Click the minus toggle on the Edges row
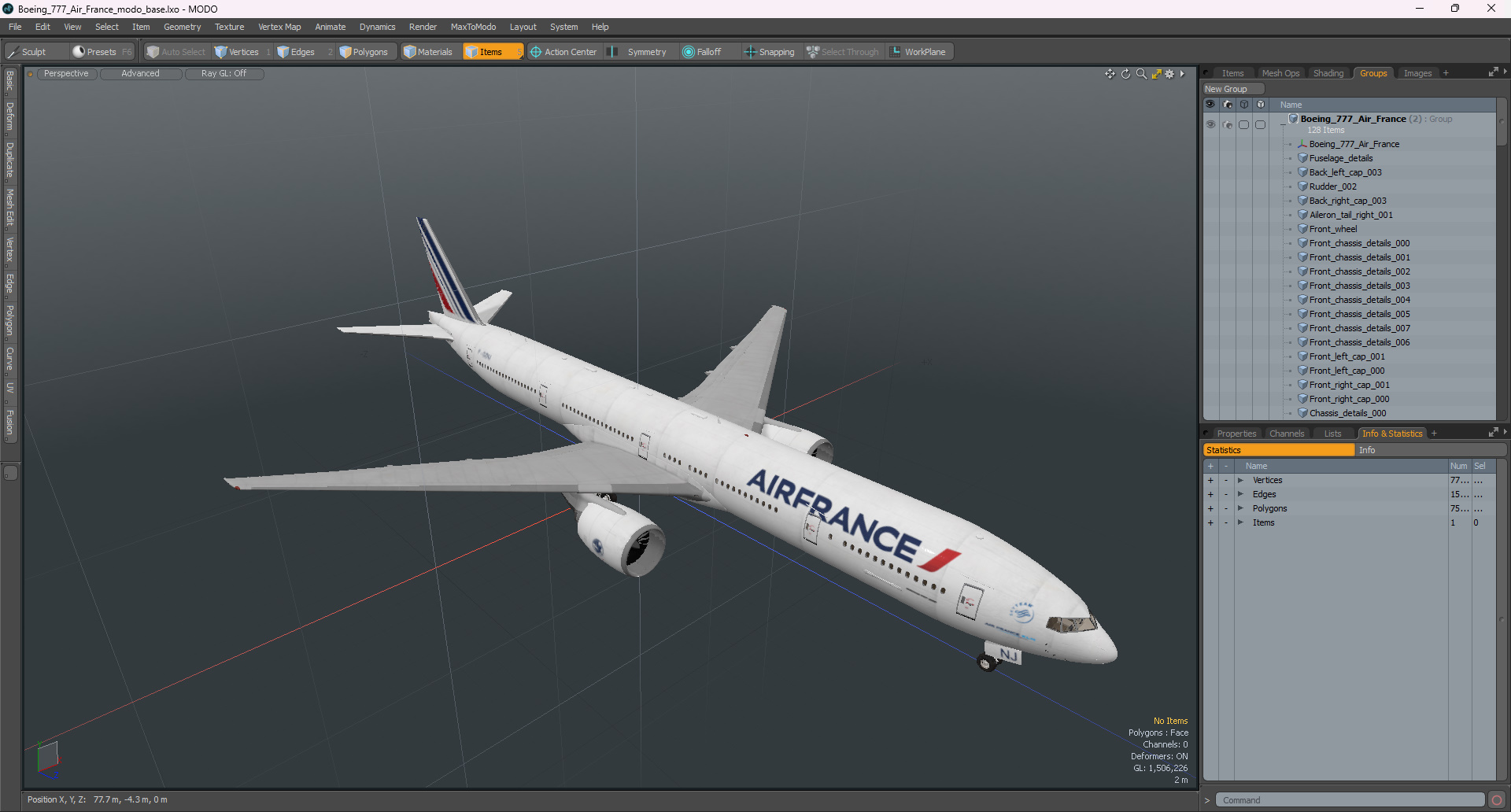 click(1225, 495)
